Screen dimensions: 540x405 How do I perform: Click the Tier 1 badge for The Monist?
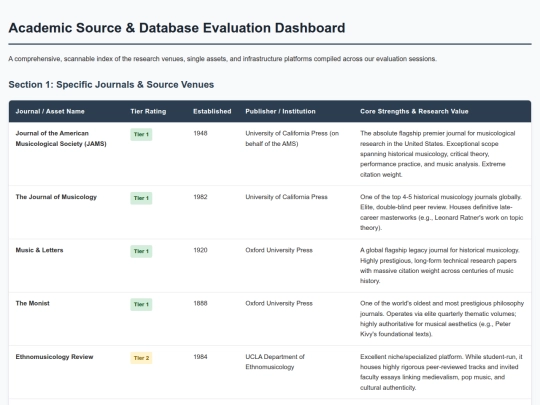(x=141, y=304)
